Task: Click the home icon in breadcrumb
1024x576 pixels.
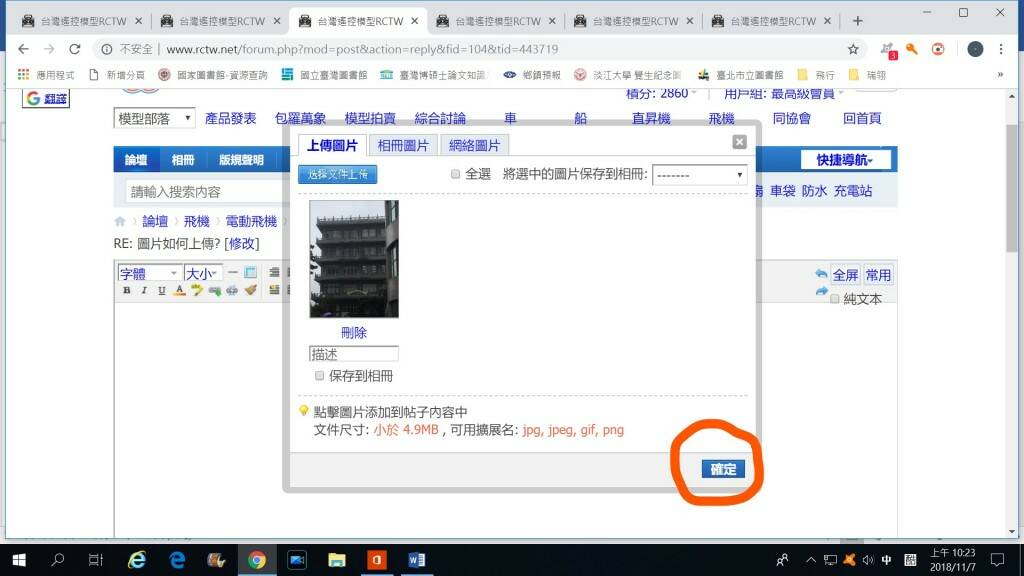Action: point(121,221)
